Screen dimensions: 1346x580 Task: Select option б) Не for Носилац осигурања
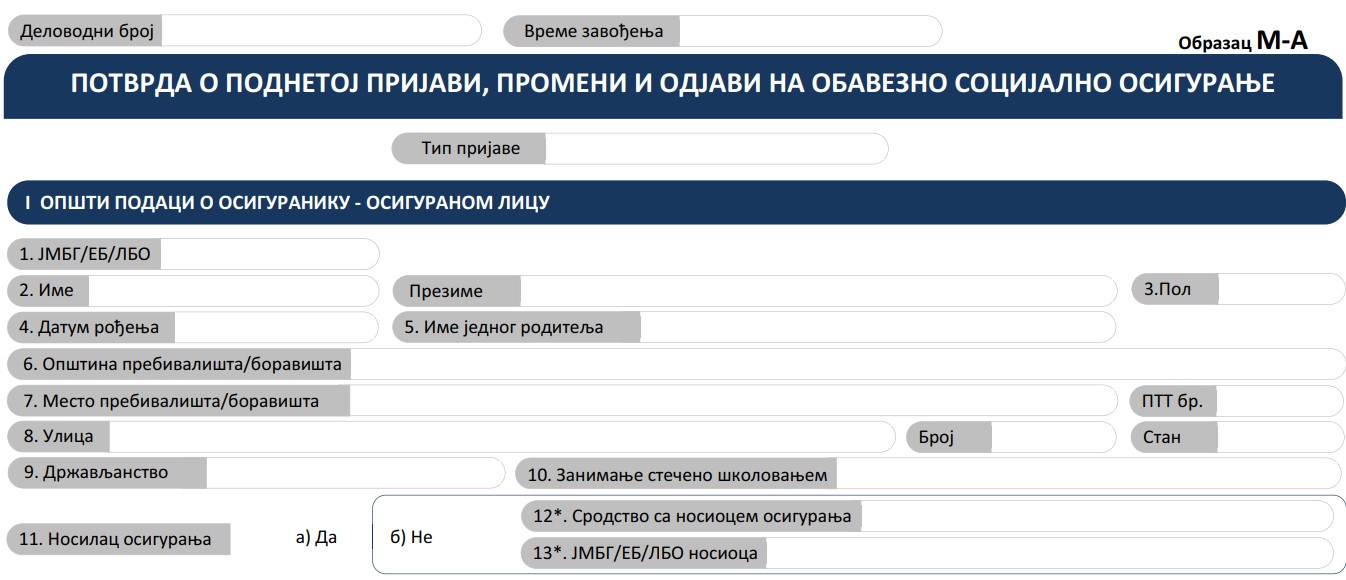[x=405, y=537]
